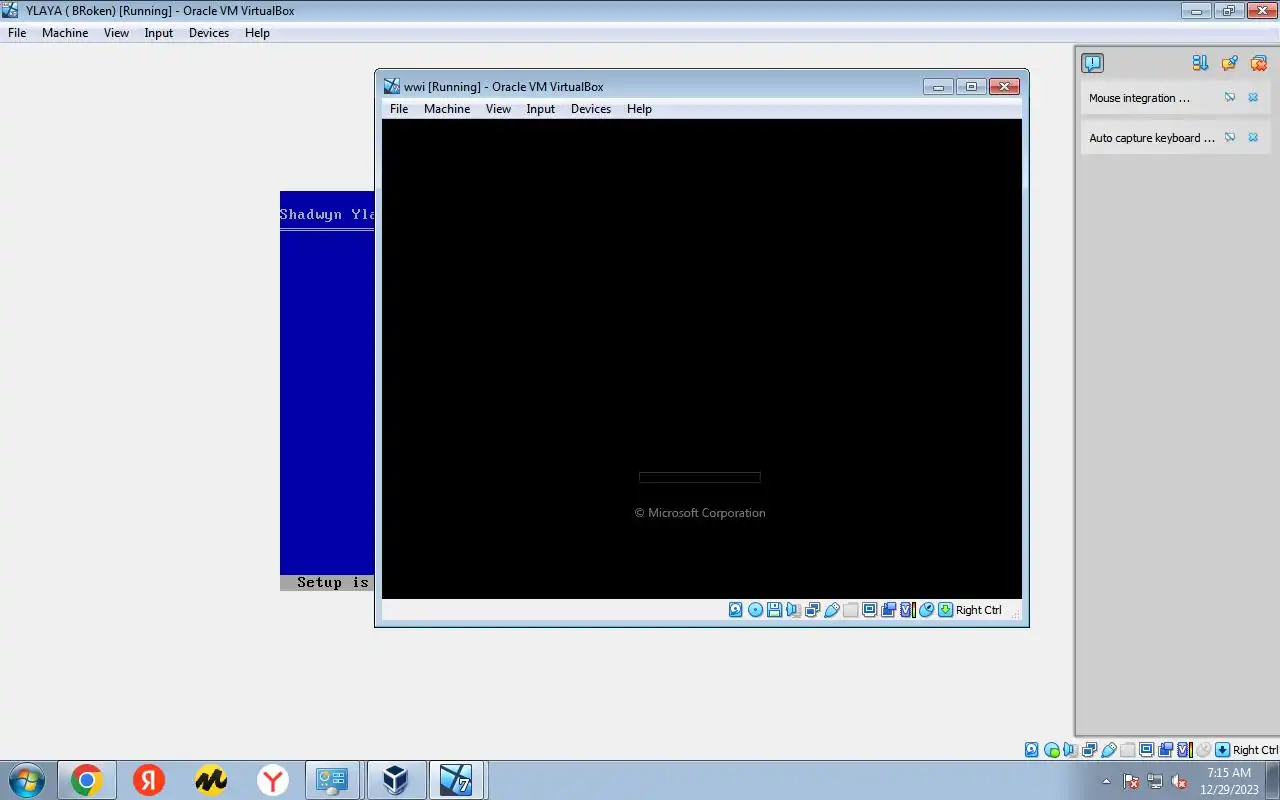
Task: Click mouse integration indicator in wwi status bar
Action: click(x=927, y=610)
